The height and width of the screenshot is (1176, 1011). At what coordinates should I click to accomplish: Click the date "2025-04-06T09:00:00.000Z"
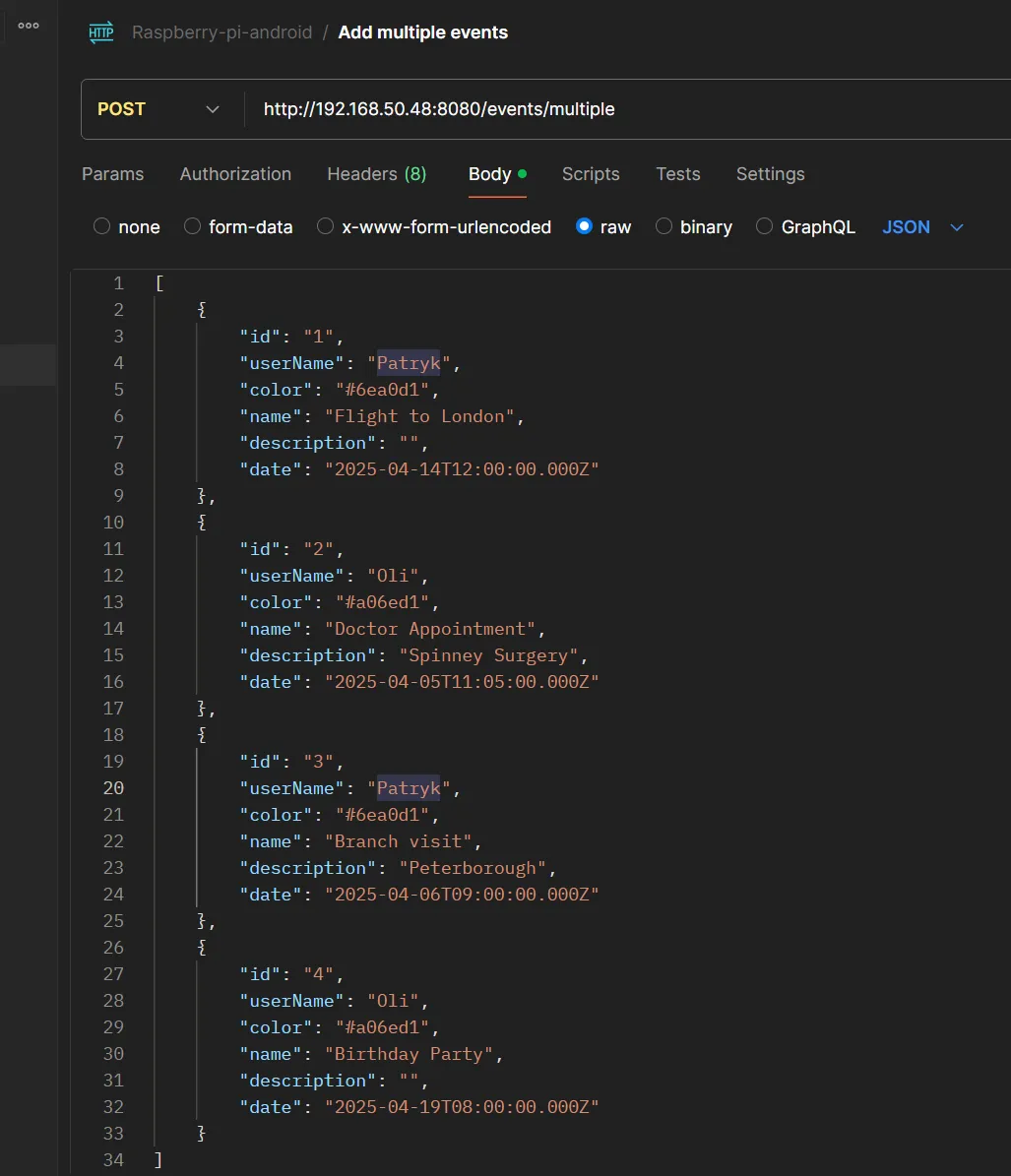point(462,894)
